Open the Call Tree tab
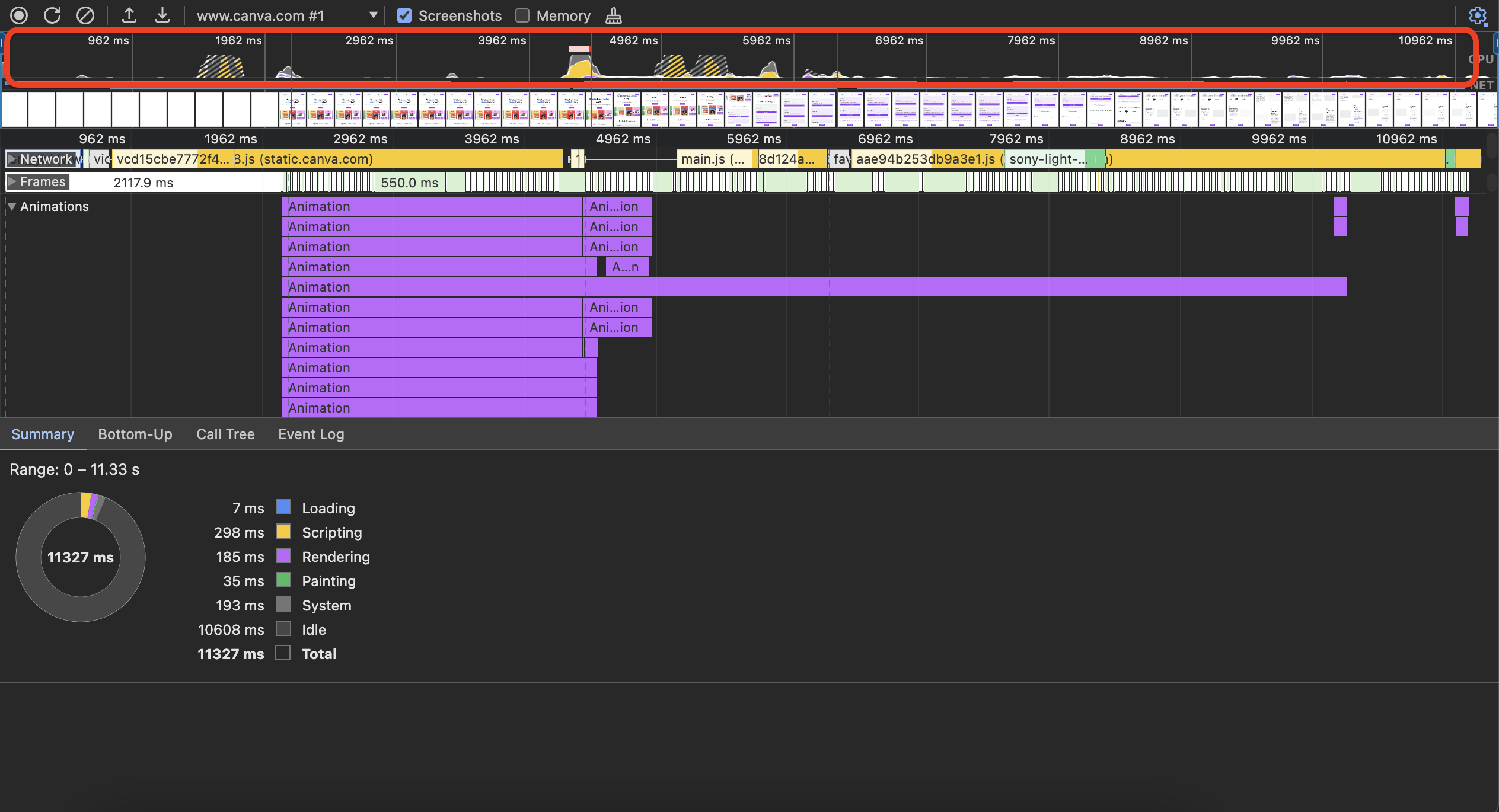Viewport: 1499px width, 812px height. click(225, 434)
